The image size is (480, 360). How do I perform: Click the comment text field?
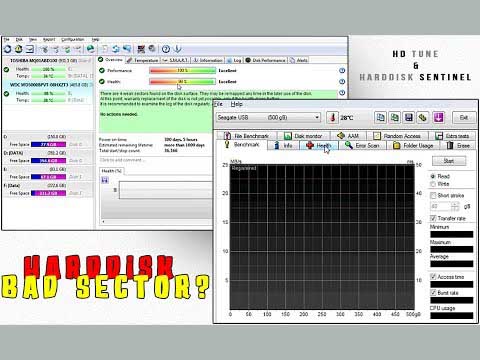(x=155, y=160)
